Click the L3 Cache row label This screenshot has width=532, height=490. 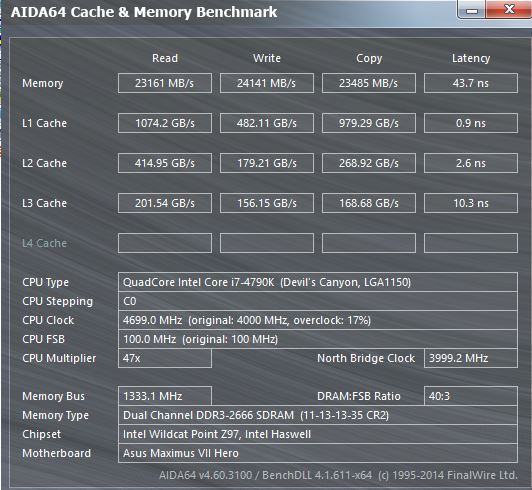click(x=44, y=203)
